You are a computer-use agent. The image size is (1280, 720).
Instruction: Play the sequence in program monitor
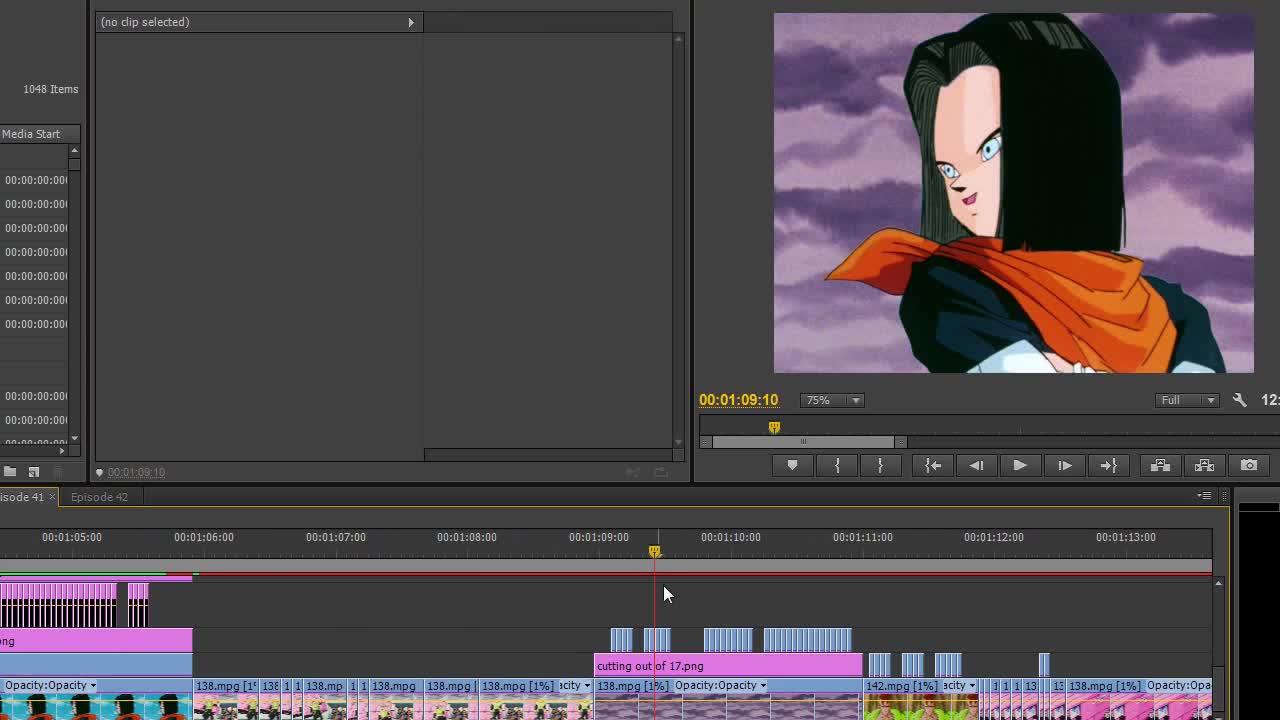click(1020, 465)
